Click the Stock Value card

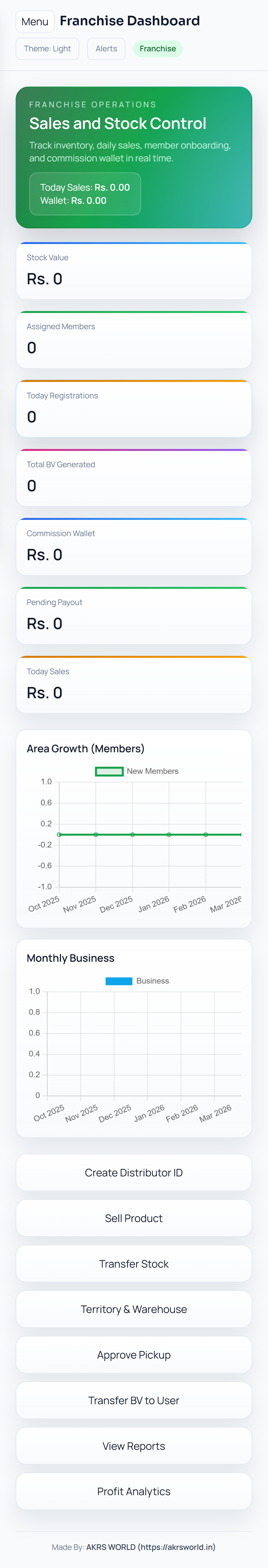click(134, 271)
